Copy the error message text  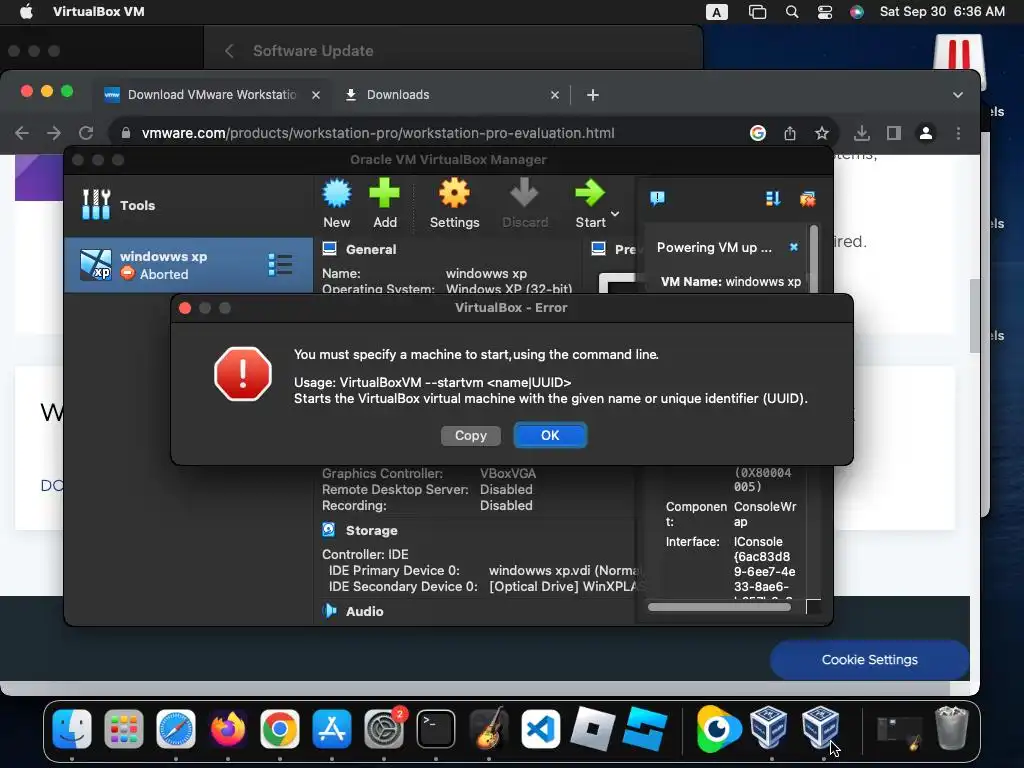pyautogui.click(x=470, y=436)
